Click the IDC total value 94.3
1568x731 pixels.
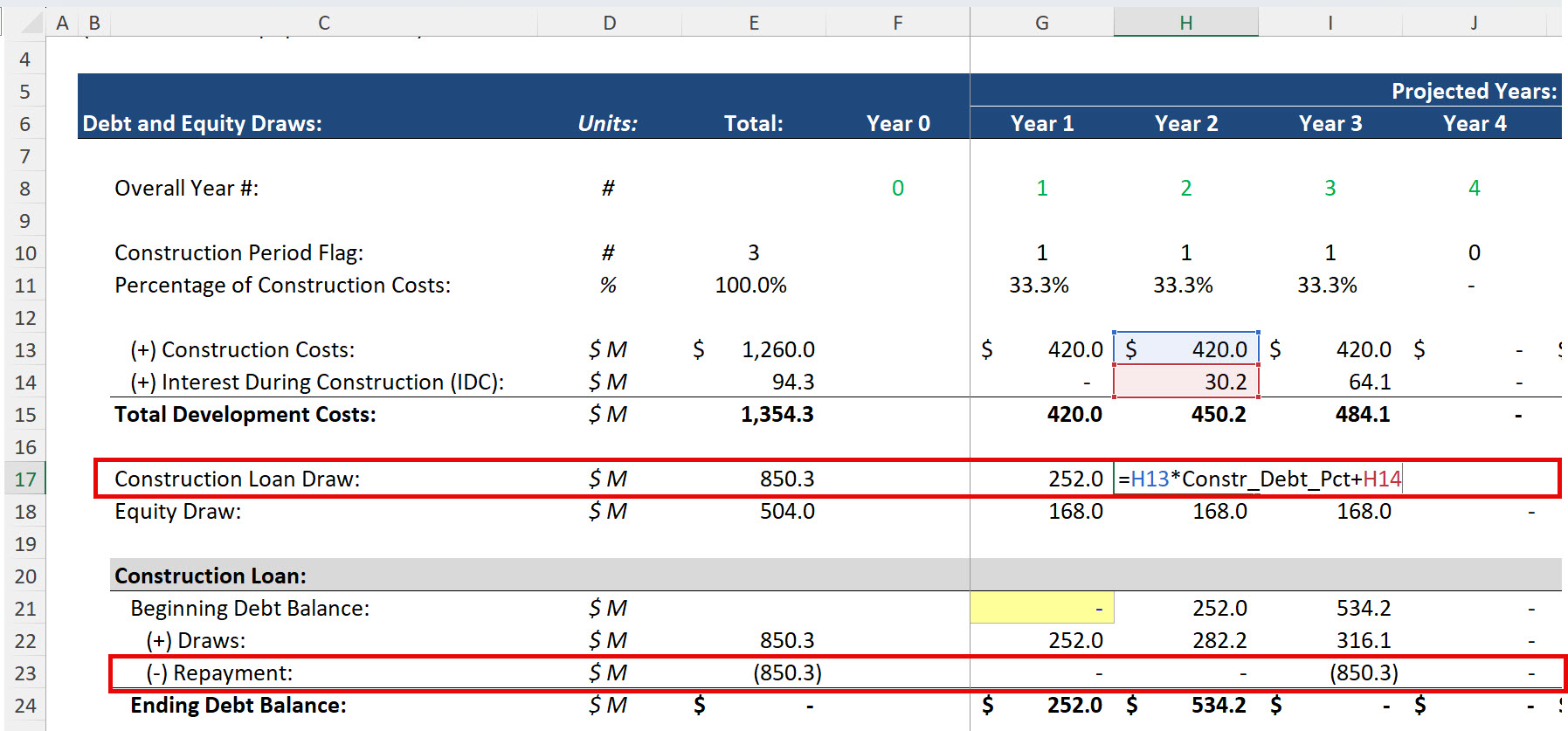pos(793,382)
